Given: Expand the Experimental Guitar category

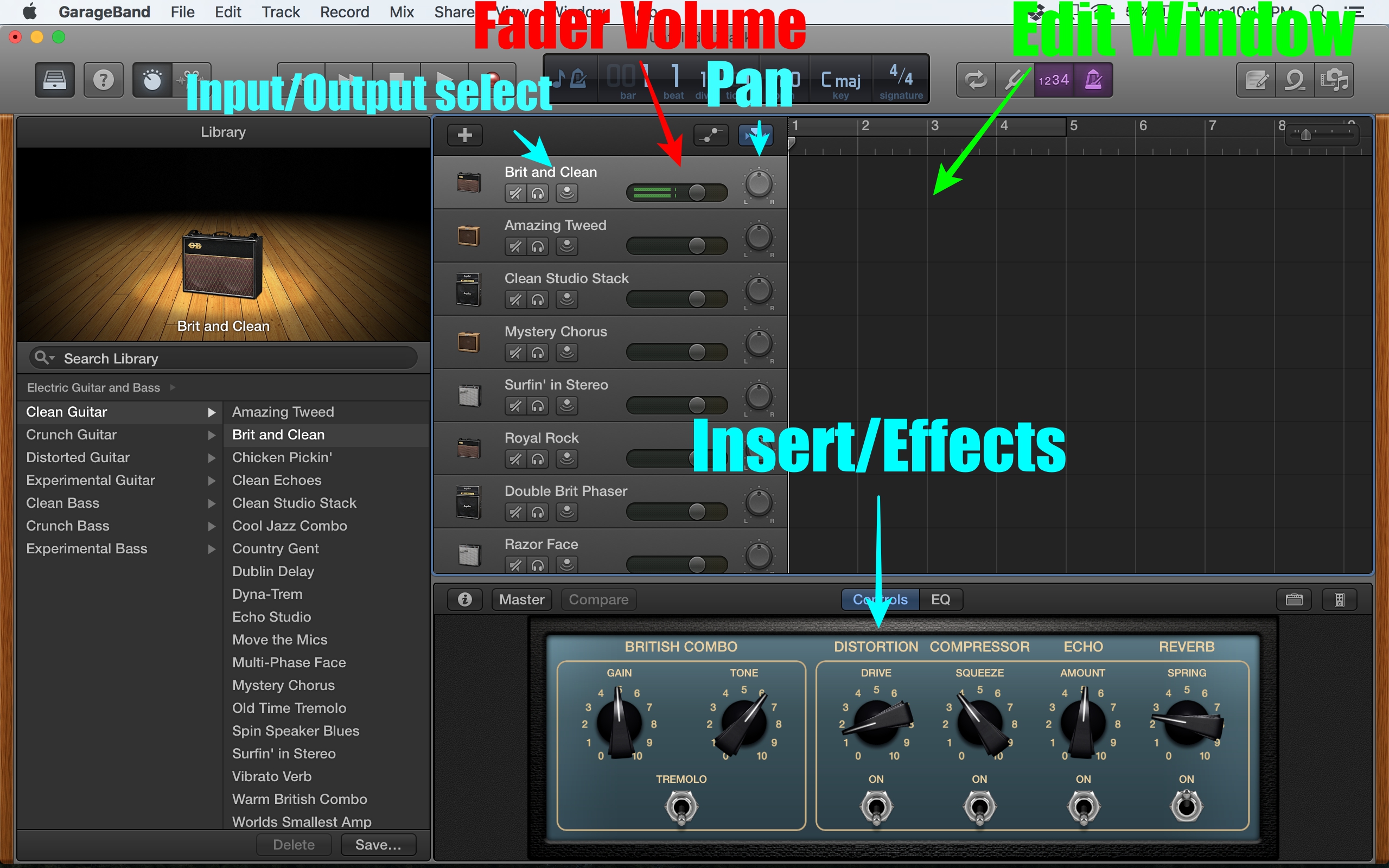Looking at the screenshot, I should tap(211, 481).
